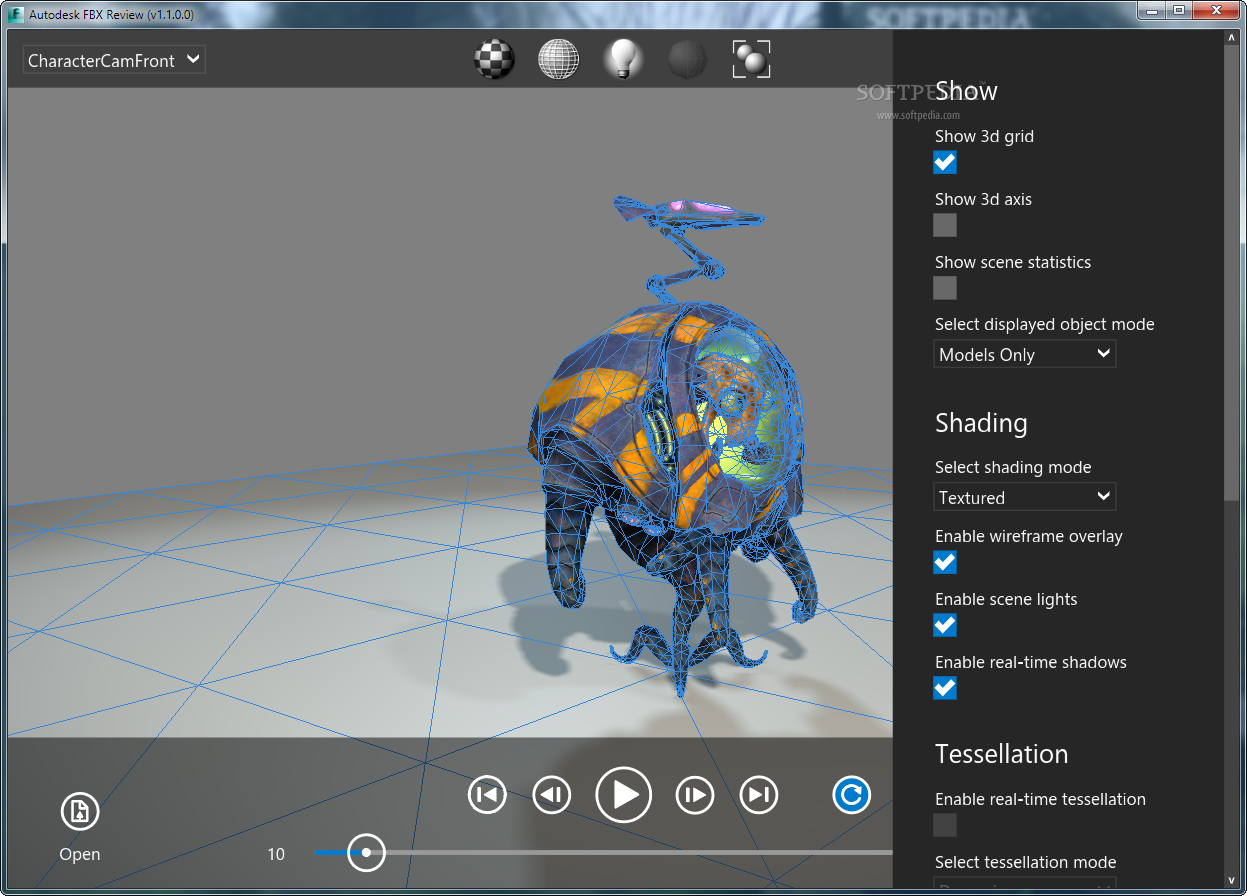Open the tessellation mode dropdown
The width and height of the screenshot is (1247, 896).
(1024, 883)
